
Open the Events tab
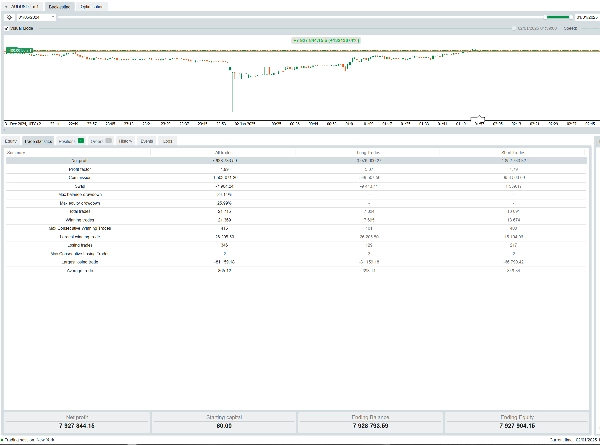tap(146, 141)
